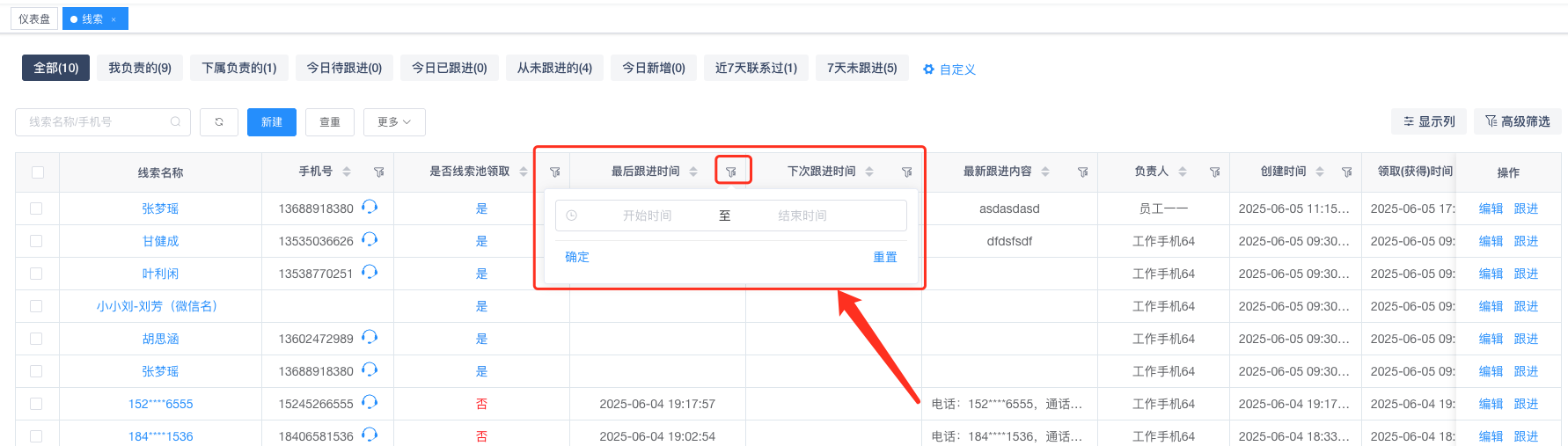Click 确定 in the date filter popup

[577, 257]
